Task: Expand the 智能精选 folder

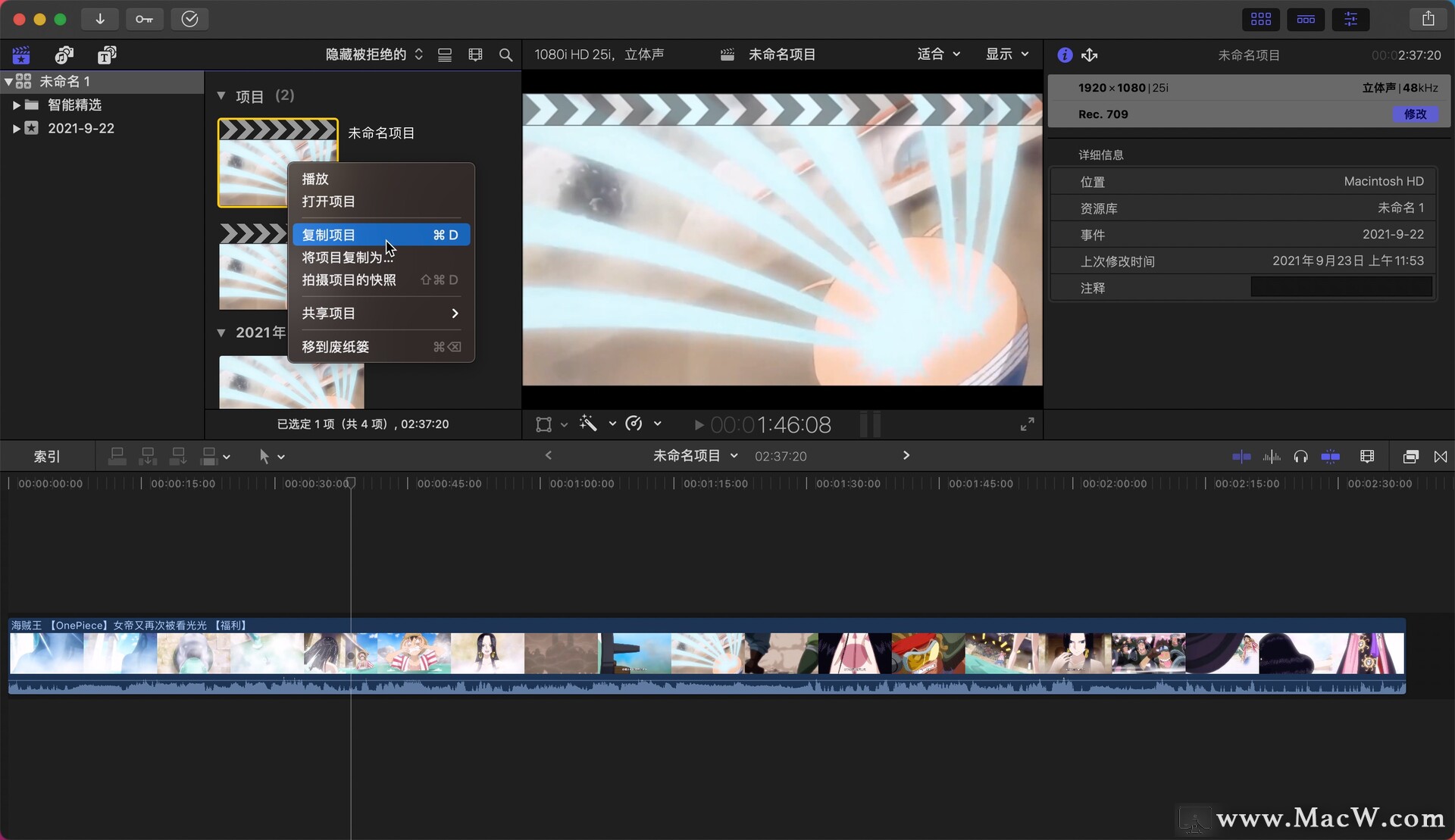Action: click(16, 105)
